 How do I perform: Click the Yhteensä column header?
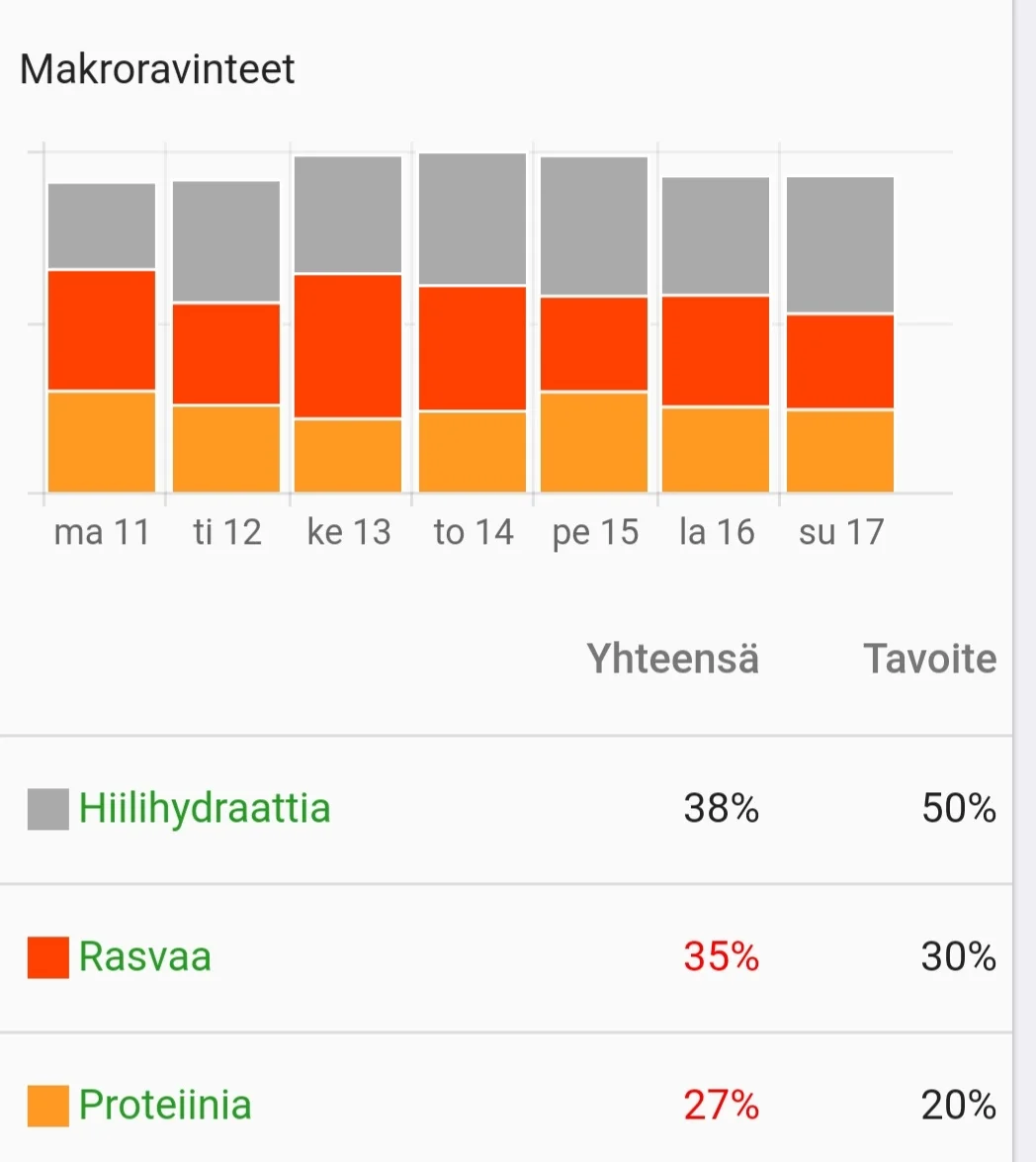(x=673, y=659)
